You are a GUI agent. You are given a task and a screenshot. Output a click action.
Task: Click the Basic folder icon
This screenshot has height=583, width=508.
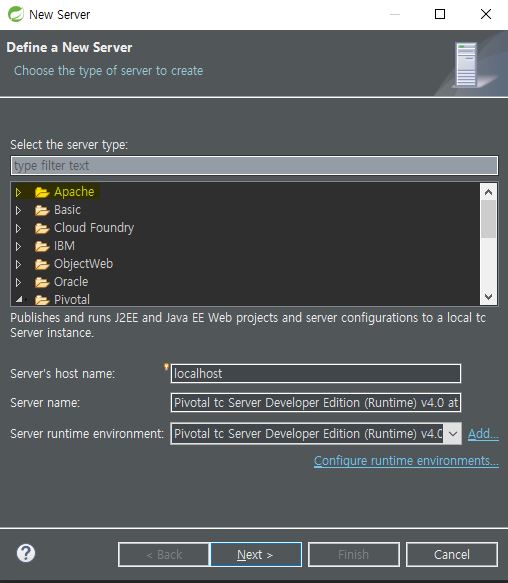42,210
